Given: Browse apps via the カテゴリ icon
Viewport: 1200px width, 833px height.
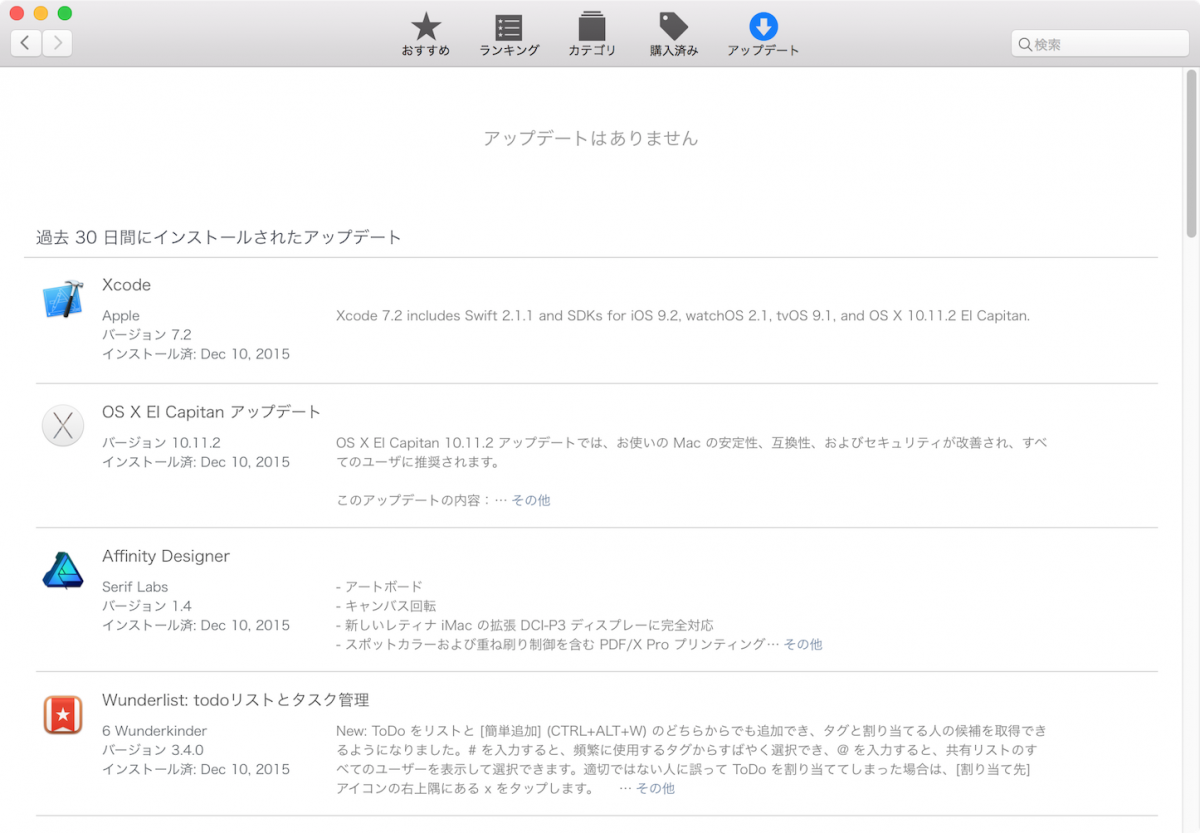Looking at the screenshot, I should (592, 33).
